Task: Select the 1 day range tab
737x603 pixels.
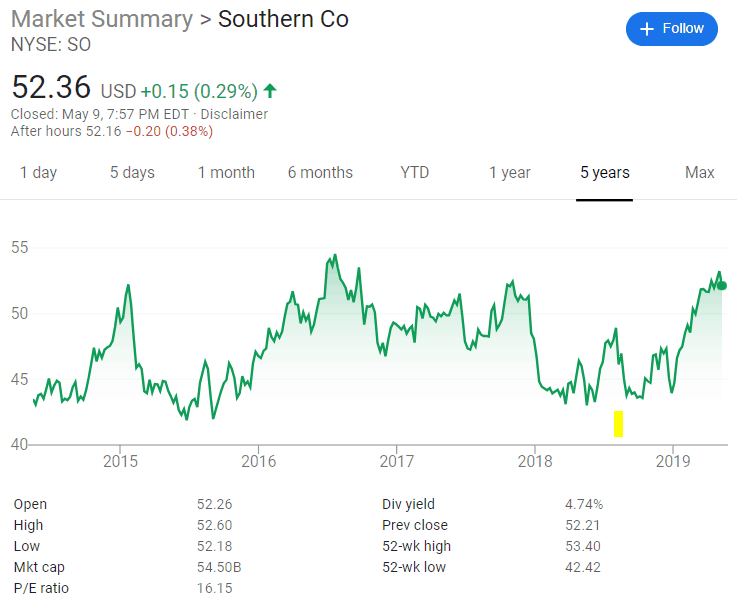Action: [x=38, y=172]
